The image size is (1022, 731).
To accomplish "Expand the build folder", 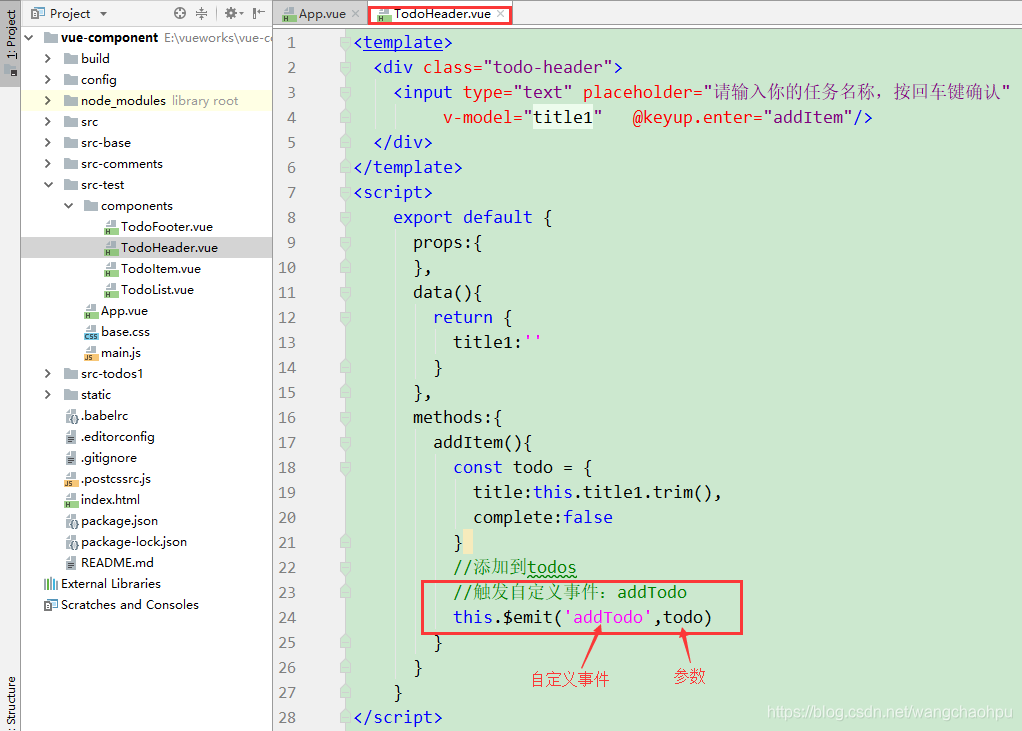I will point(47,59).
